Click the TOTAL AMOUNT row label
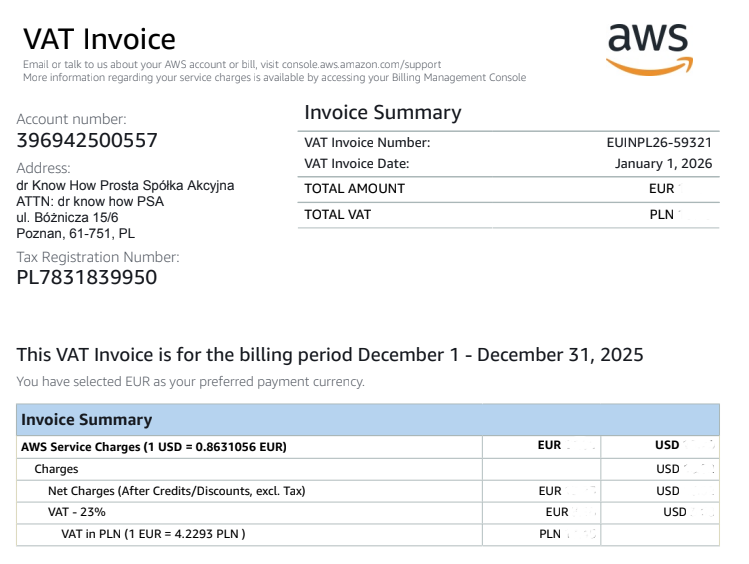The height and width of the screenshot is (564, 749). [x=355, y=188]
